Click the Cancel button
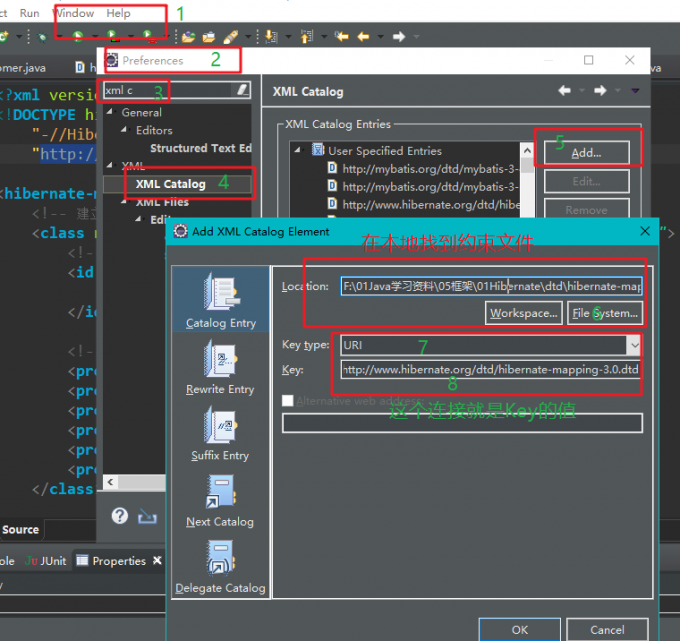Viewport: 680px width, 641px height. coord(607,629)
